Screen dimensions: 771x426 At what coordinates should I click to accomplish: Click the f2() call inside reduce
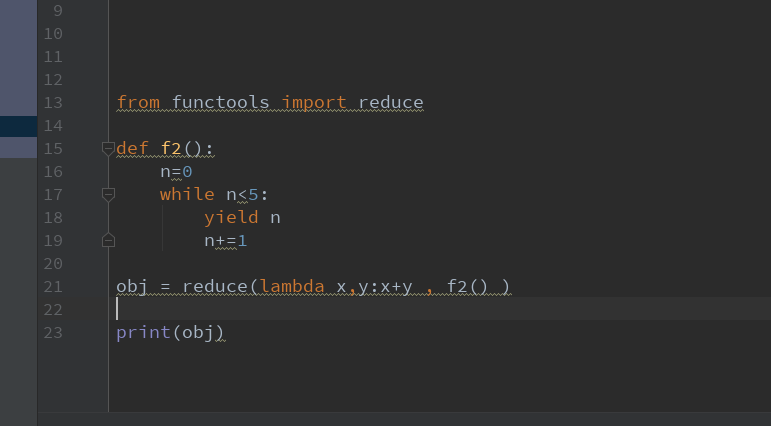click(467, 287)
